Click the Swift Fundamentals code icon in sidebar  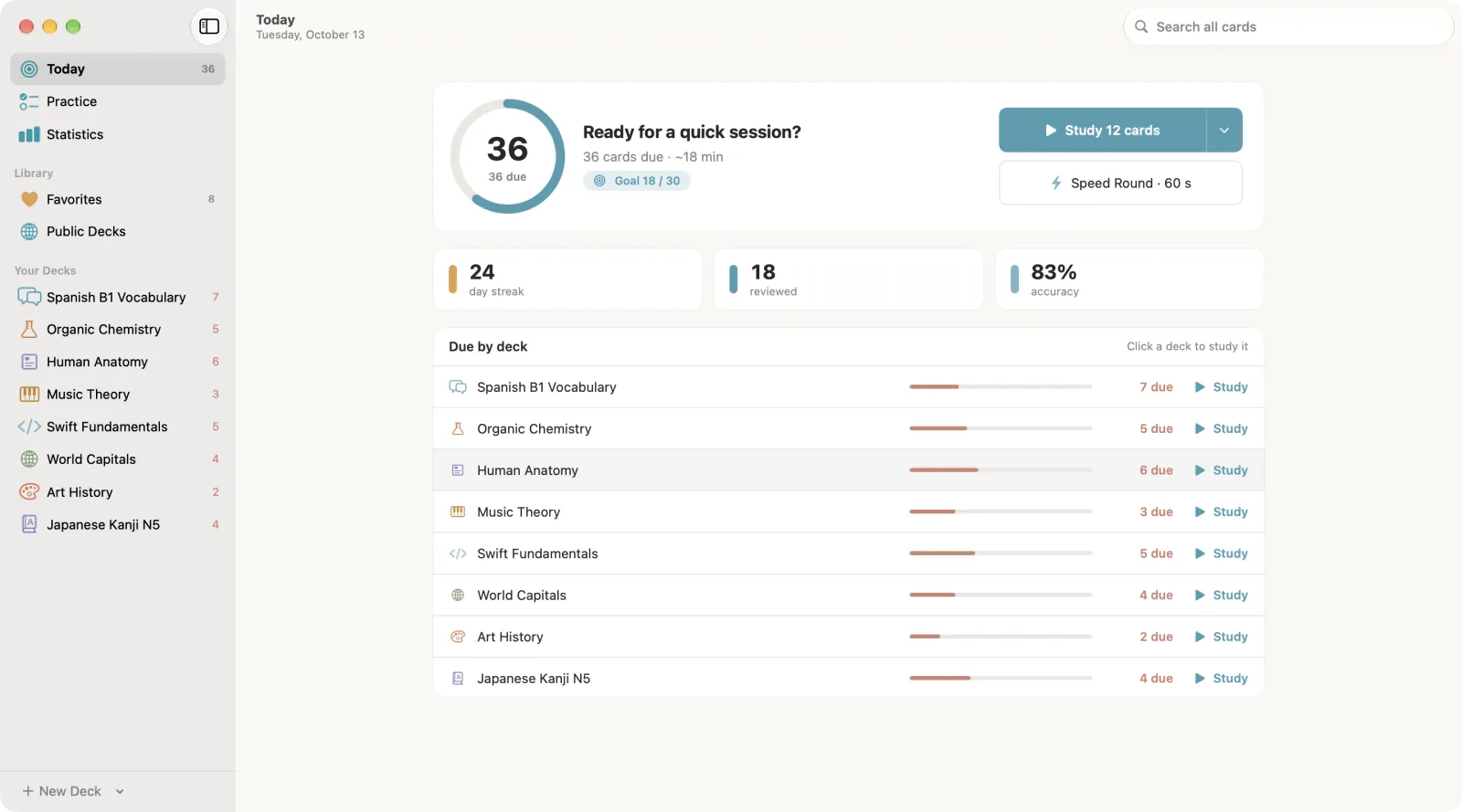(x=29, y=427)
